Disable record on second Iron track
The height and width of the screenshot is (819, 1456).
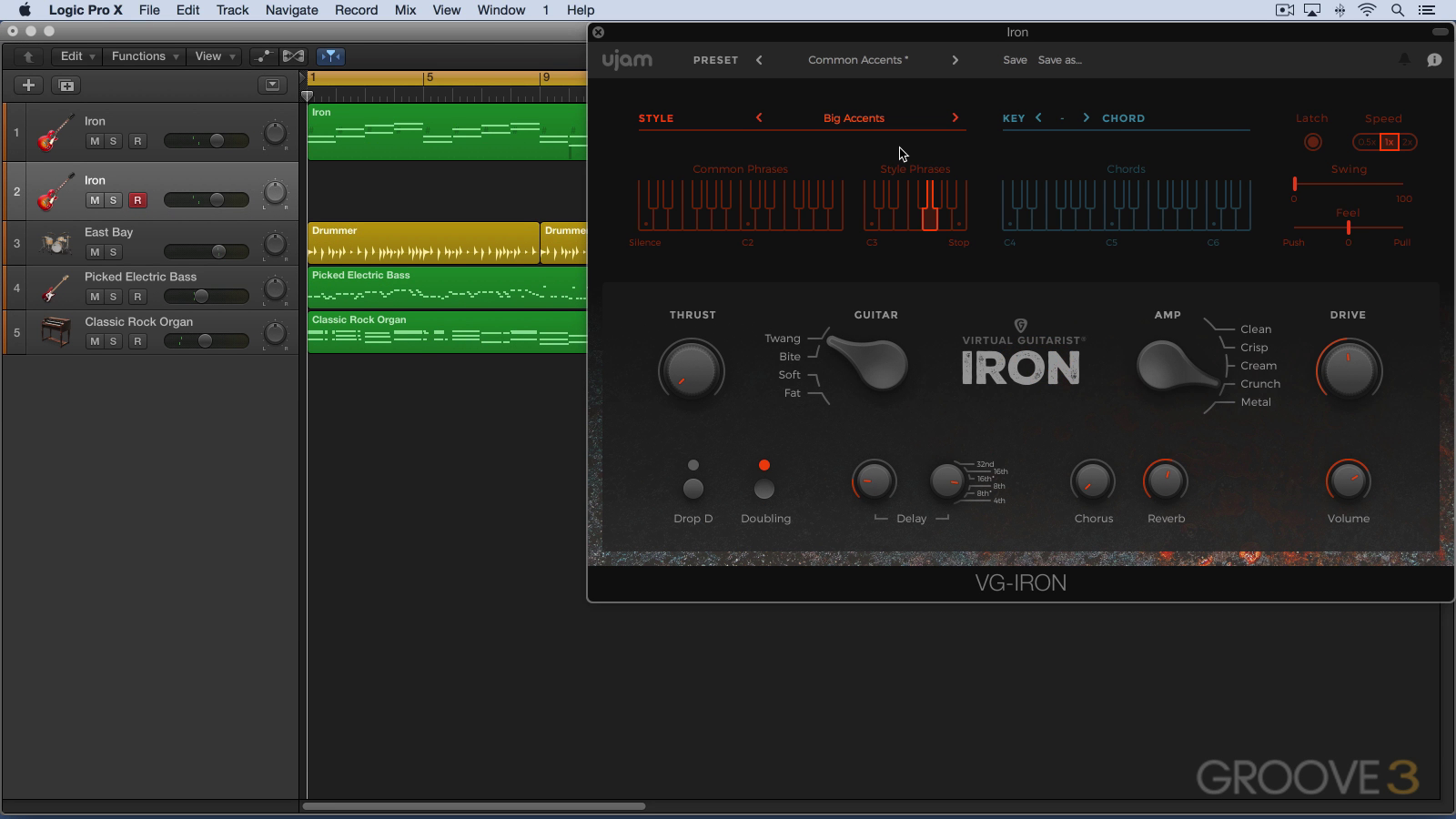point(137,200)
